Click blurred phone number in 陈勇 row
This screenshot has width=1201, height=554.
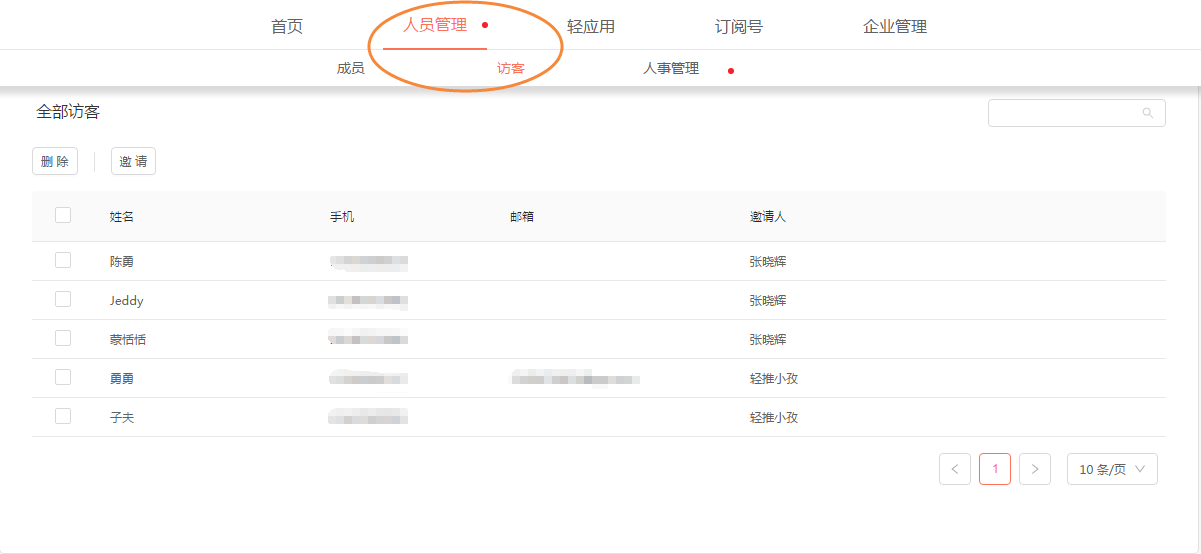tap(369, 261)
